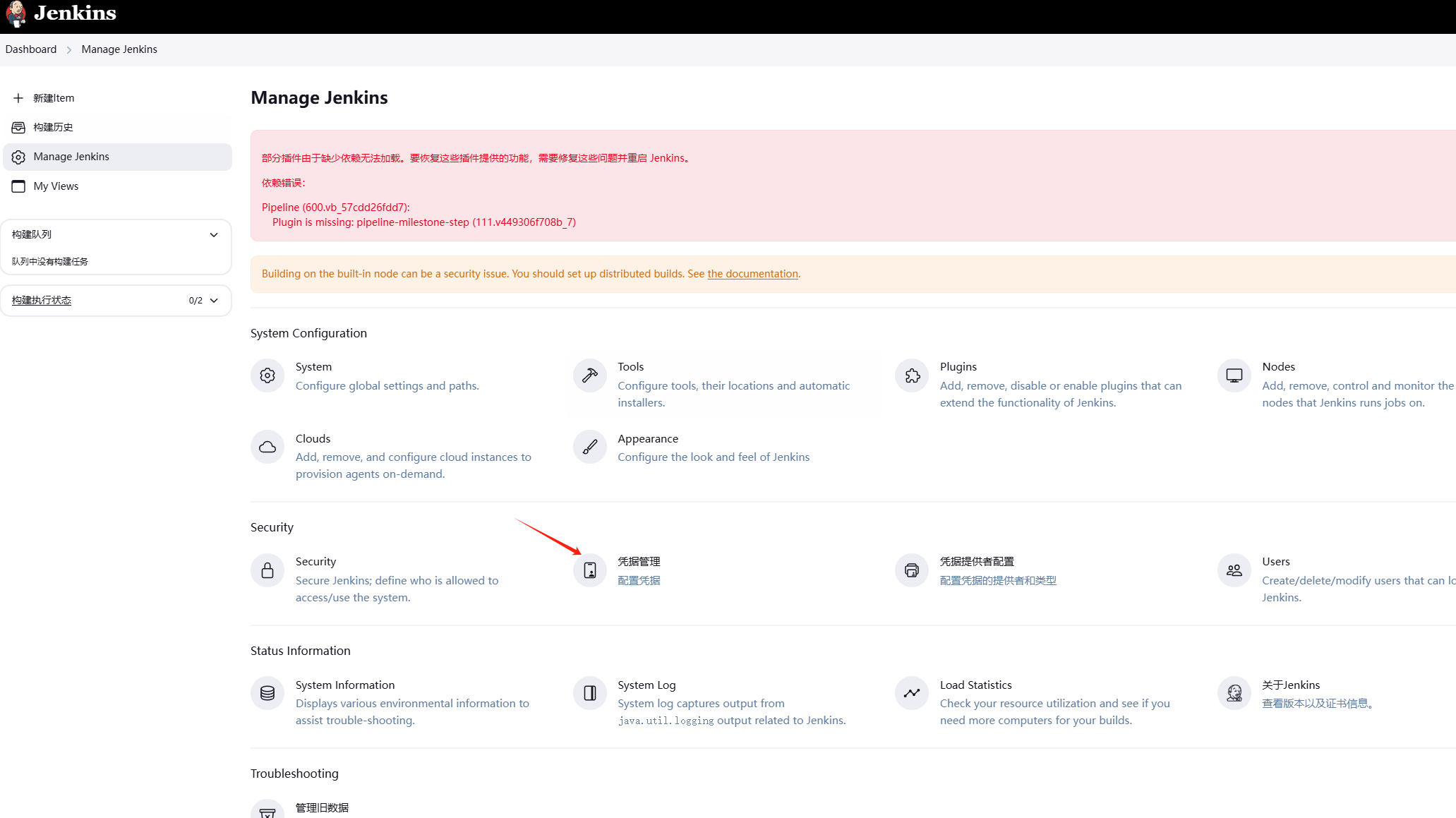Open Tools via the hammer icon

(x=590, y=375)
